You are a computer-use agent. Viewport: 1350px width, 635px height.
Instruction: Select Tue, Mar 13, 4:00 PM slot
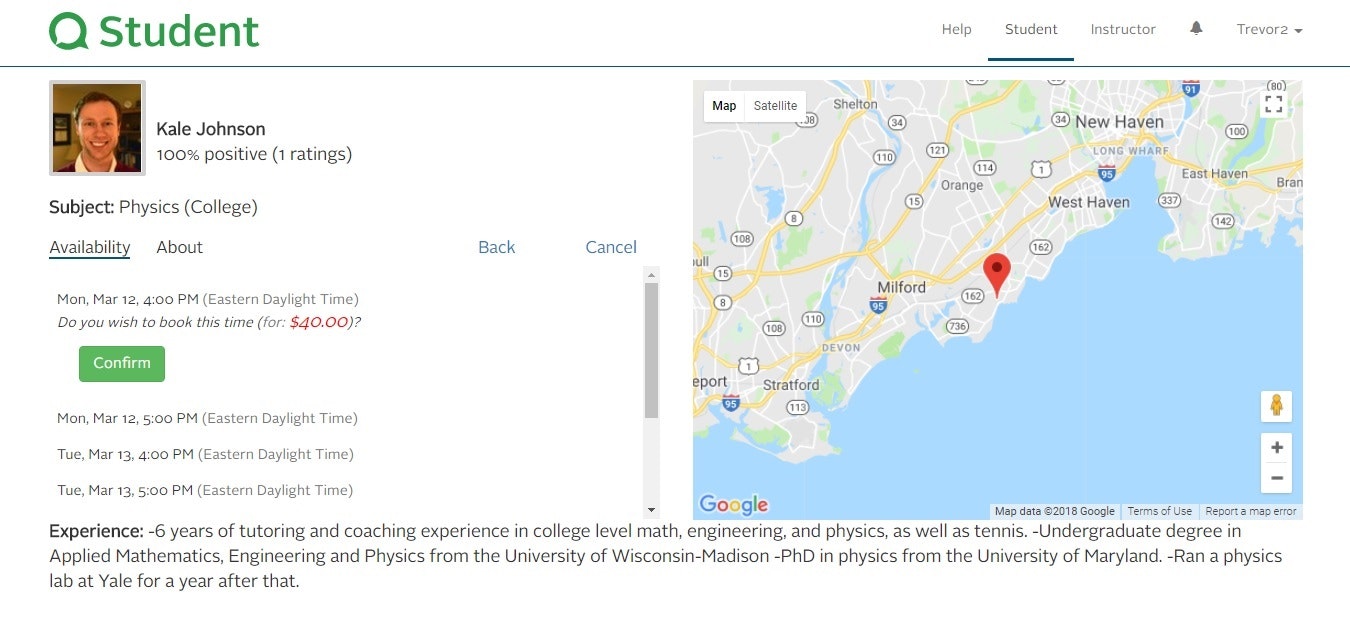(x=125, y=454)
